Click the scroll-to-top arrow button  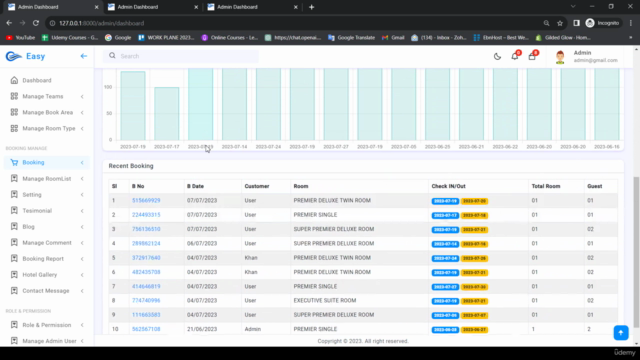point(621,333)
